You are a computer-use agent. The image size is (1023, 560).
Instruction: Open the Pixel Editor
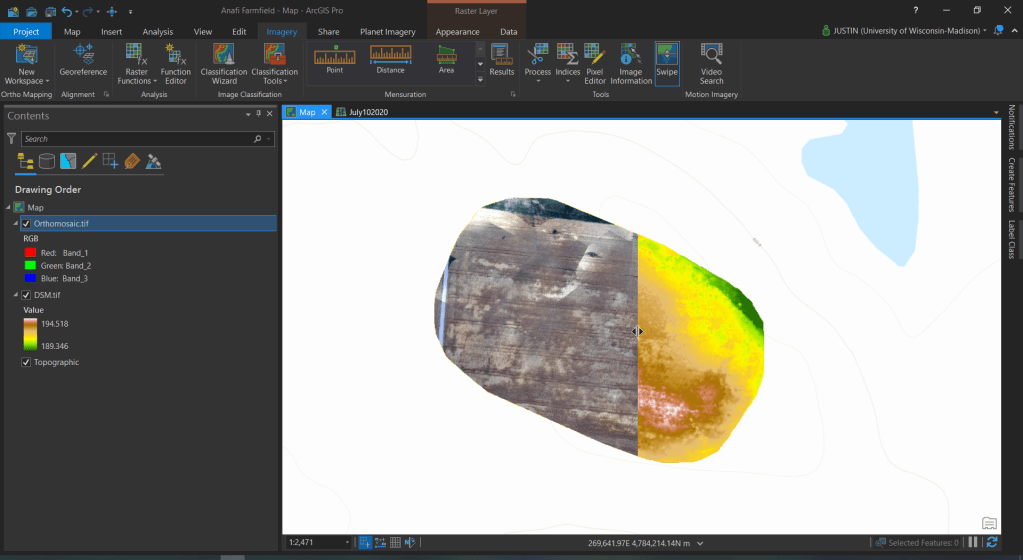tap(595, 62)
